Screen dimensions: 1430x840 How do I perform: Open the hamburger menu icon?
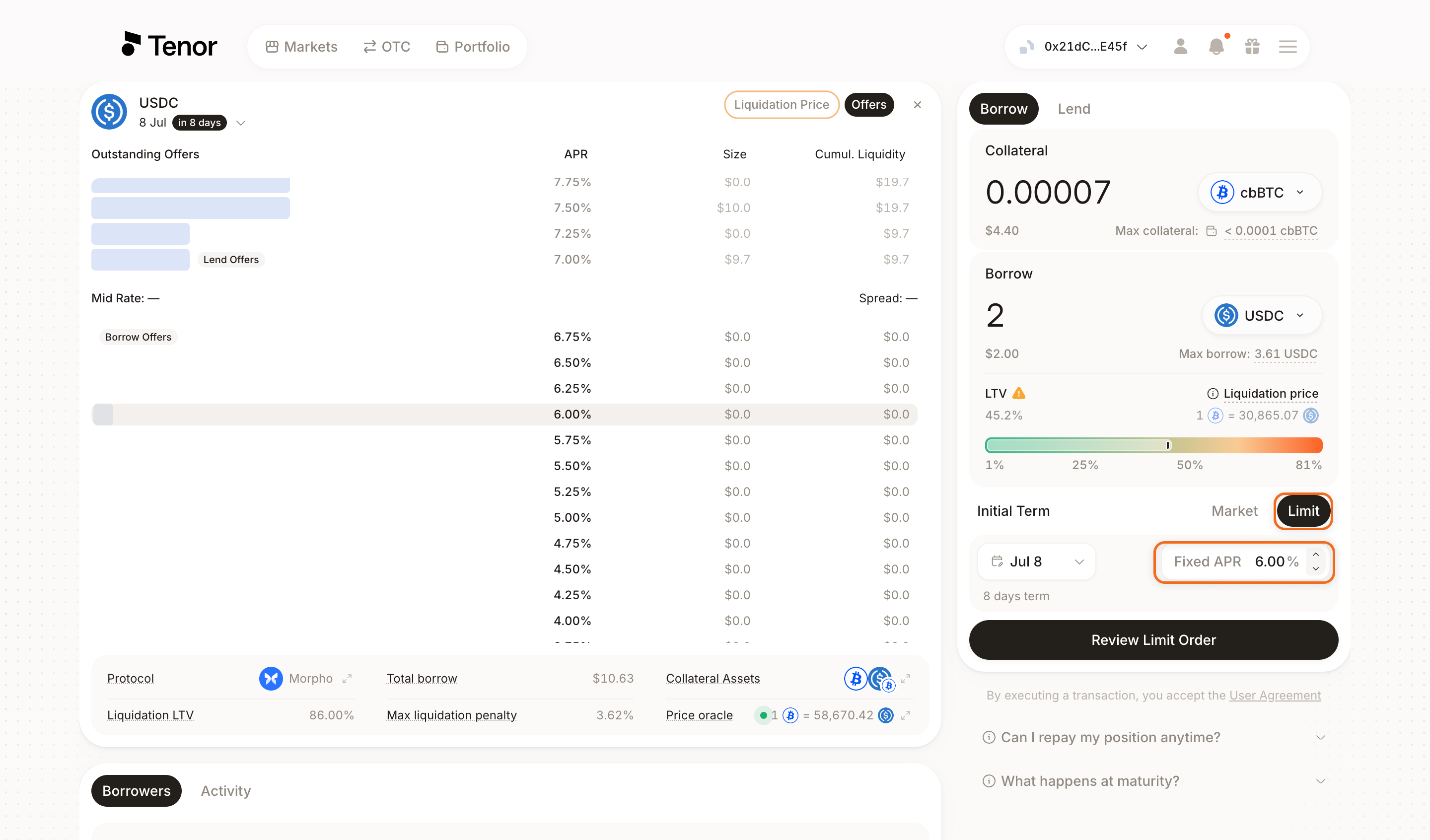1287,47
